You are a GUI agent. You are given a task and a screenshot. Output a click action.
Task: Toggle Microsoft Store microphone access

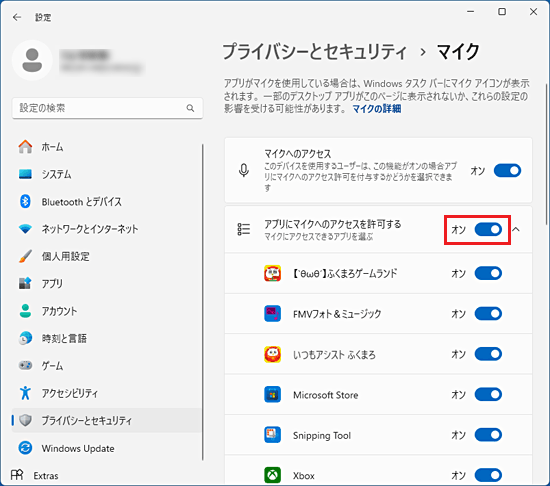click(488, 394)
